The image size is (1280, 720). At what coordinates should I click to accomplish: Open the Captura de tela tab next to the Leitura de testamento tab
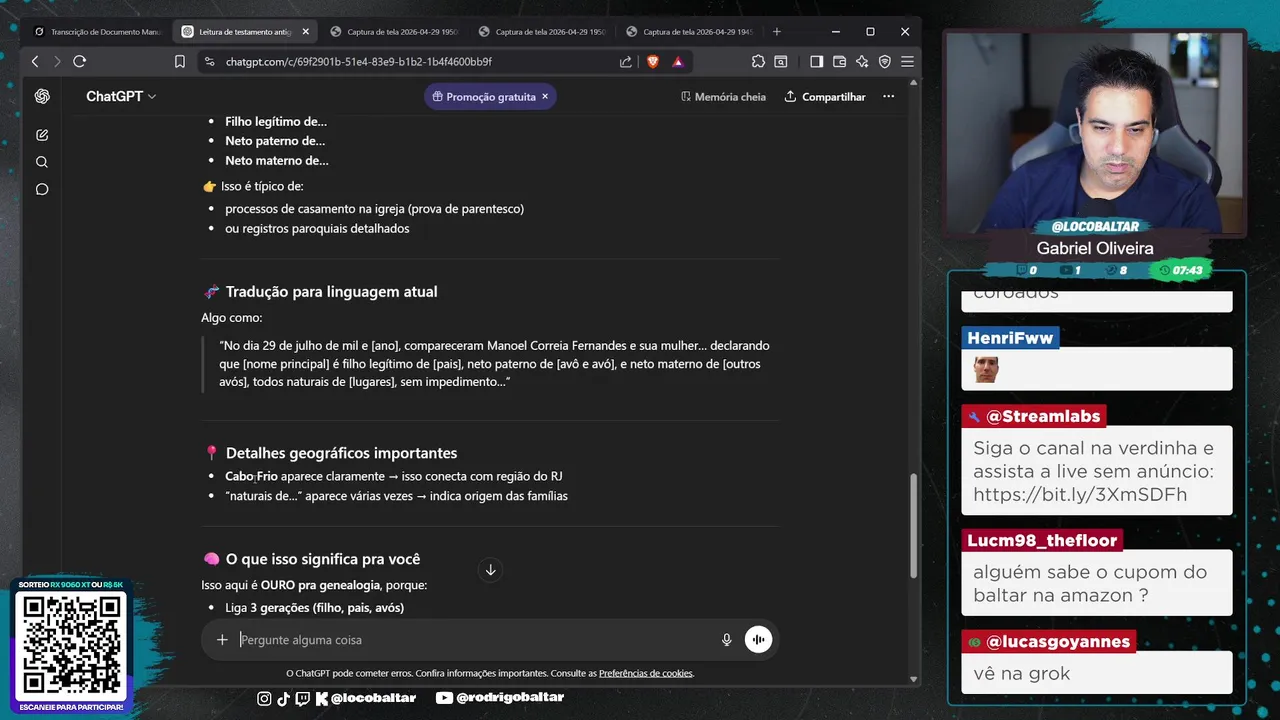click(x=393, y=32)
